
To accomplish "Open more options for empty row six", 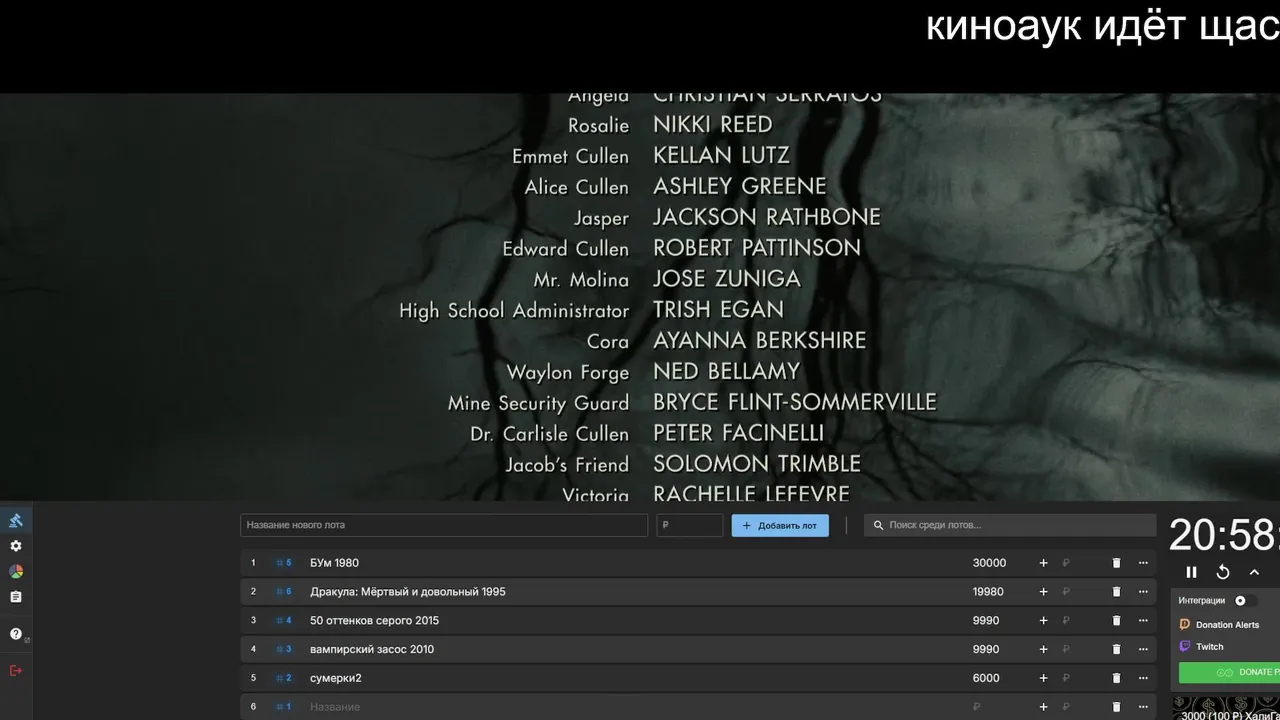I will [1143, 707].
